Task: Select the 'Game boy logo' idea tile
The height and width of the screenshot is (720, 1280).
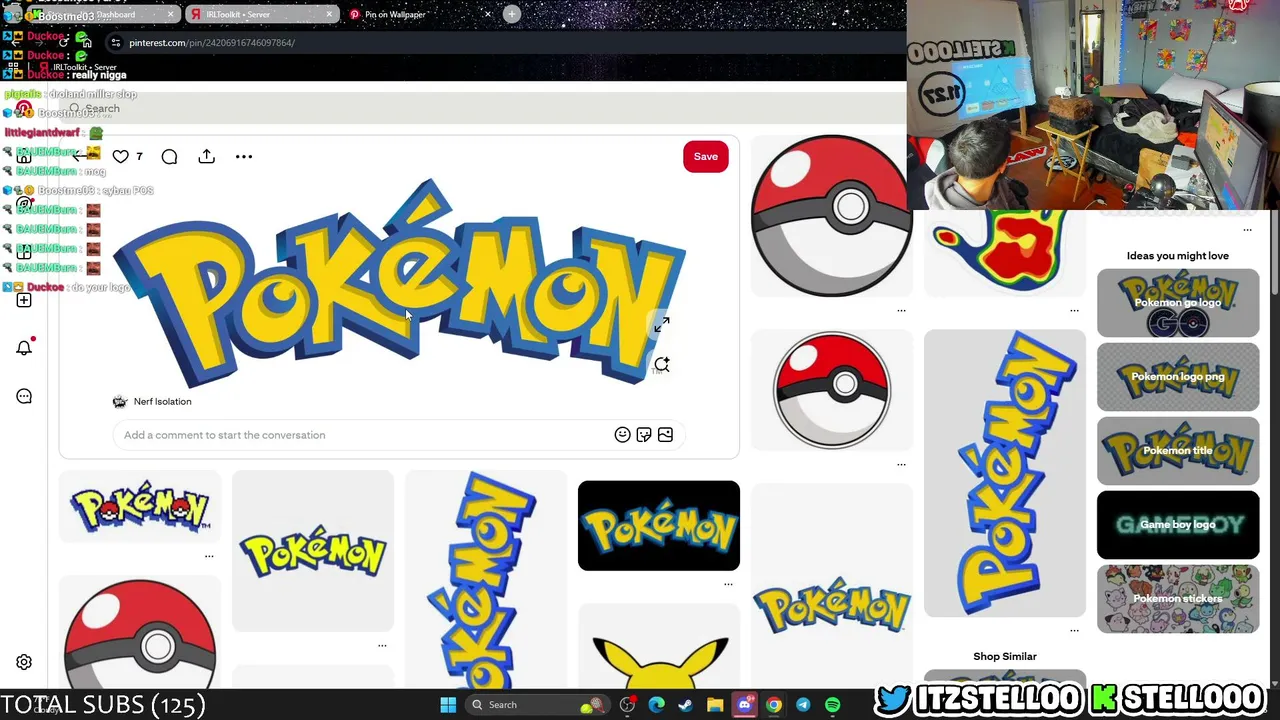Action: (x=1178, y=525)
